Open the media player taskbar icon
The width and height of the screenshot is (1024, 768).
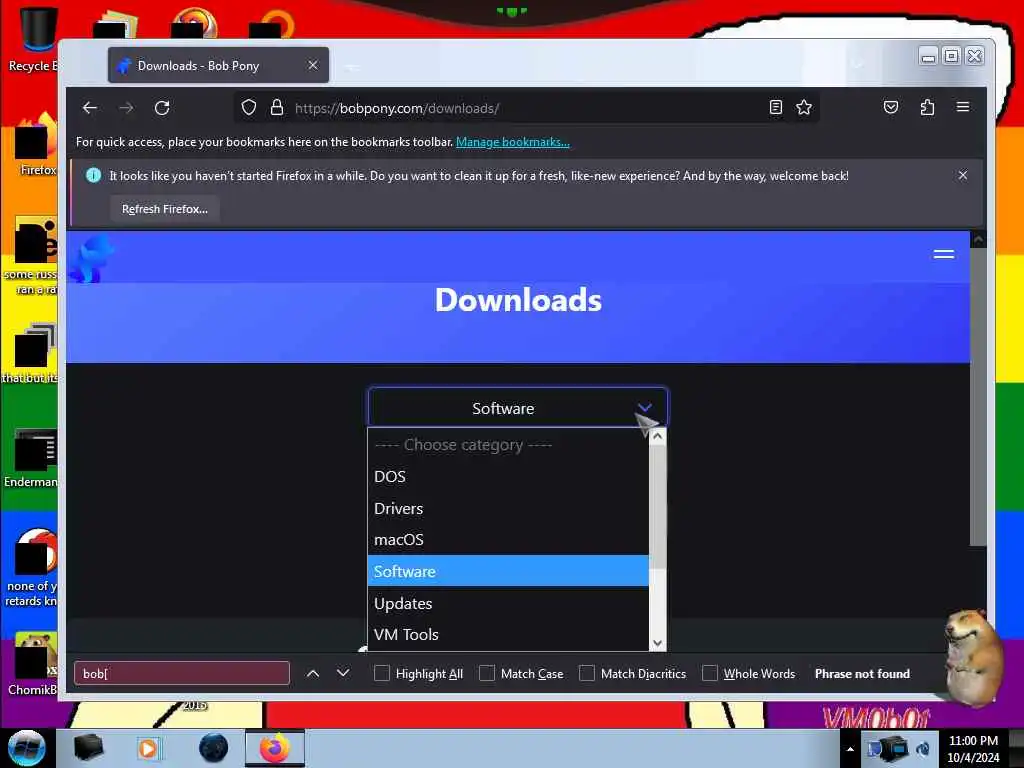(x=148, y=748)
